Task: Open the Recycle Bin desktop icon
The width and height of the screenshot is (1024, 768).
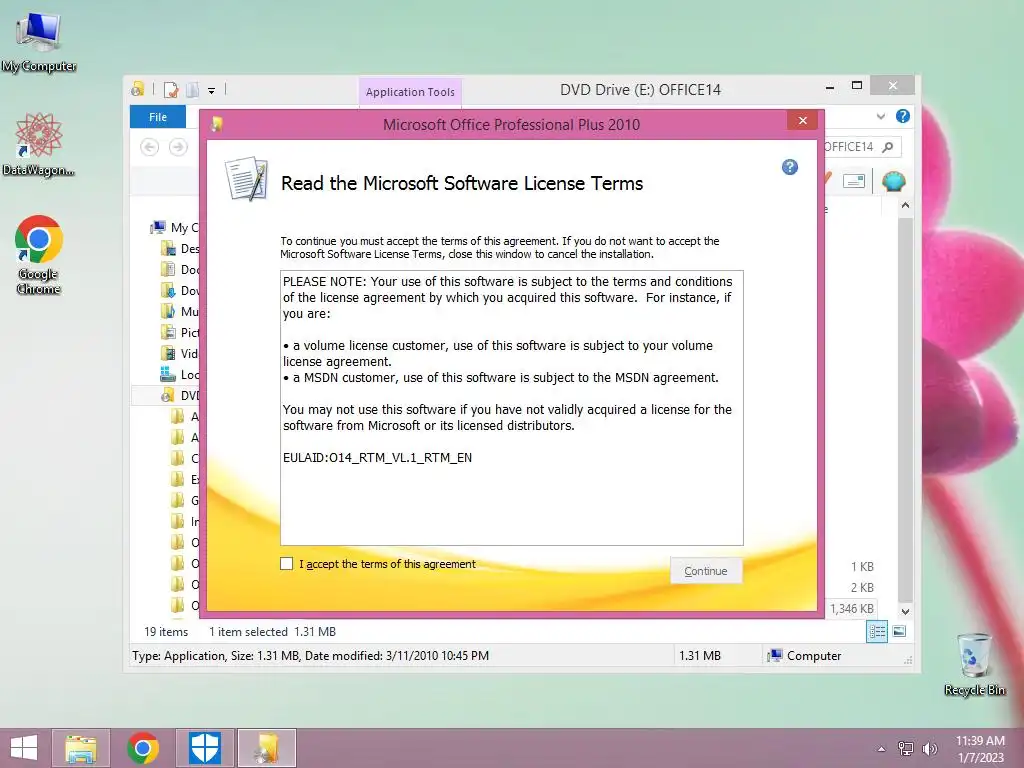Action: [x=974, y=664]
